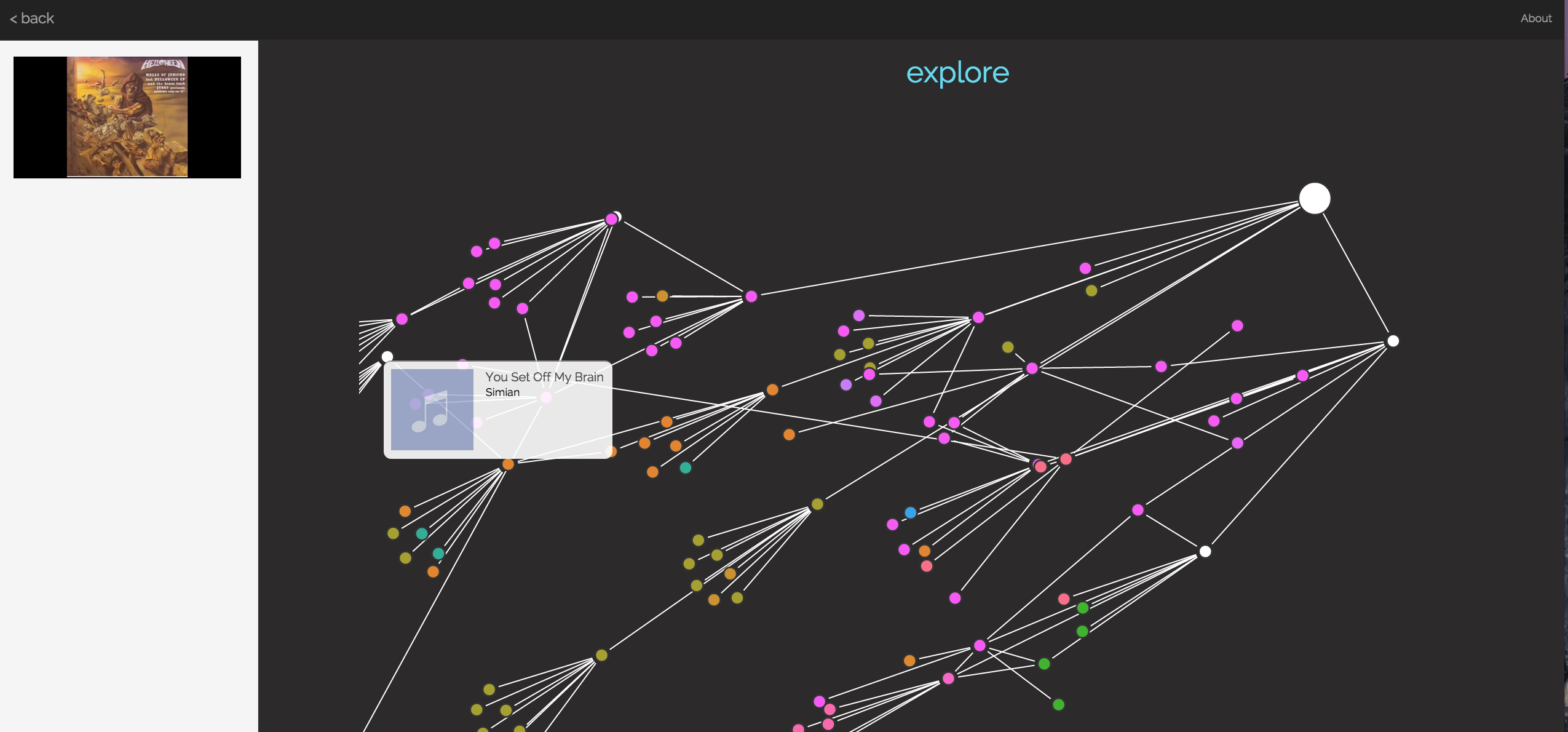Select the olive node below the top-right magenta node
This screenshot has width=1568, height=732.
pyautogui.click(x=1091, y=290)
